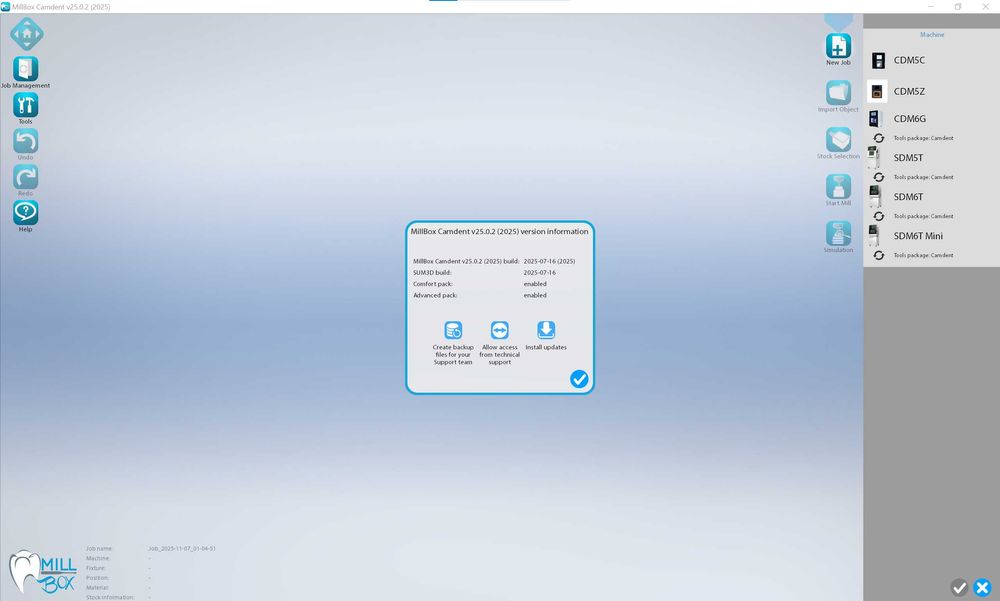Image resolution: width=1000 pixels, height=601 pixels.
Task: Click the 2025-07-16 SUM3D build value
Action: (x=540, y=272)
